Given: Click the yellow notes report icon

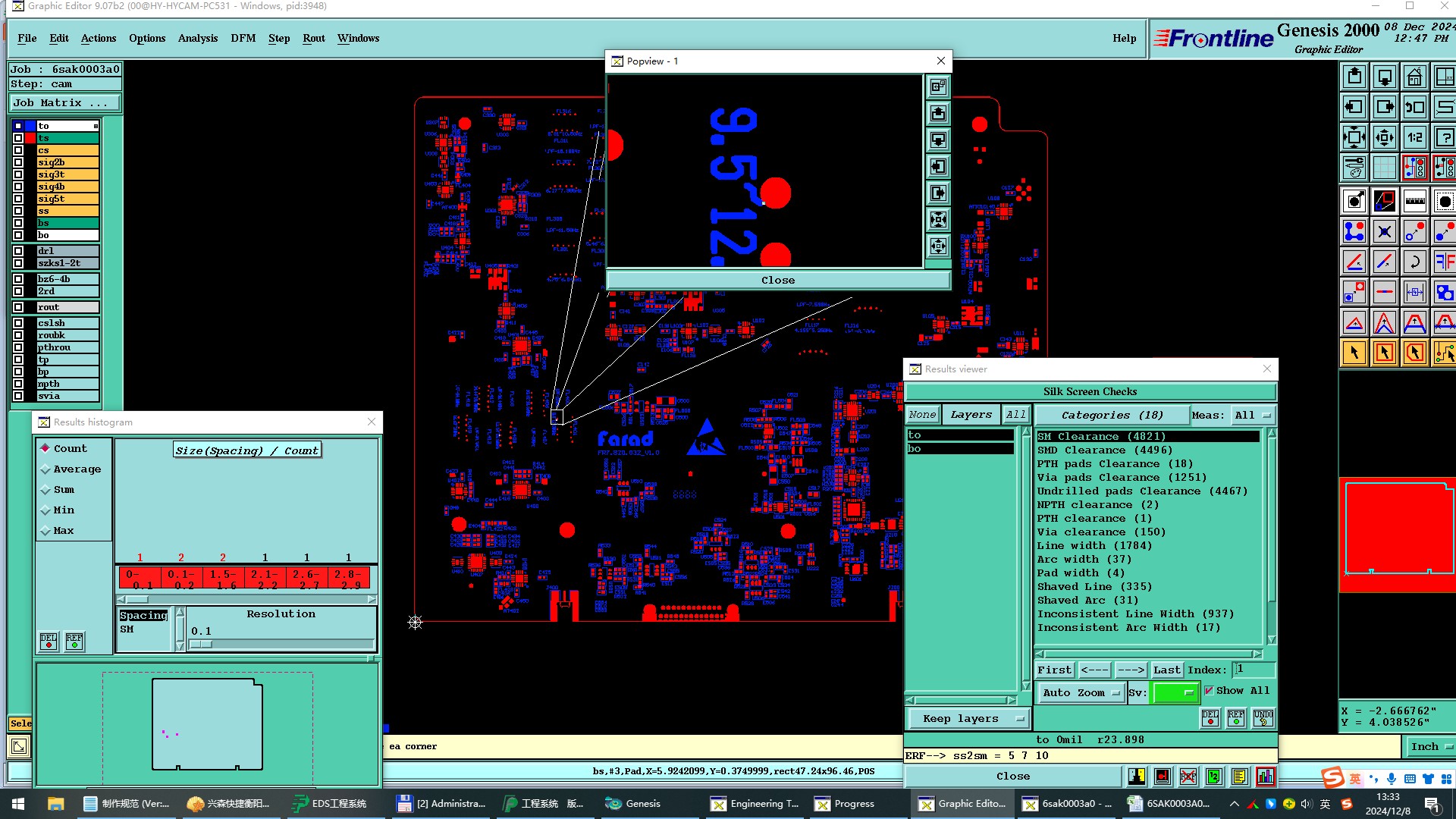Looking at the screenshot, I should tap(1239, 777).
